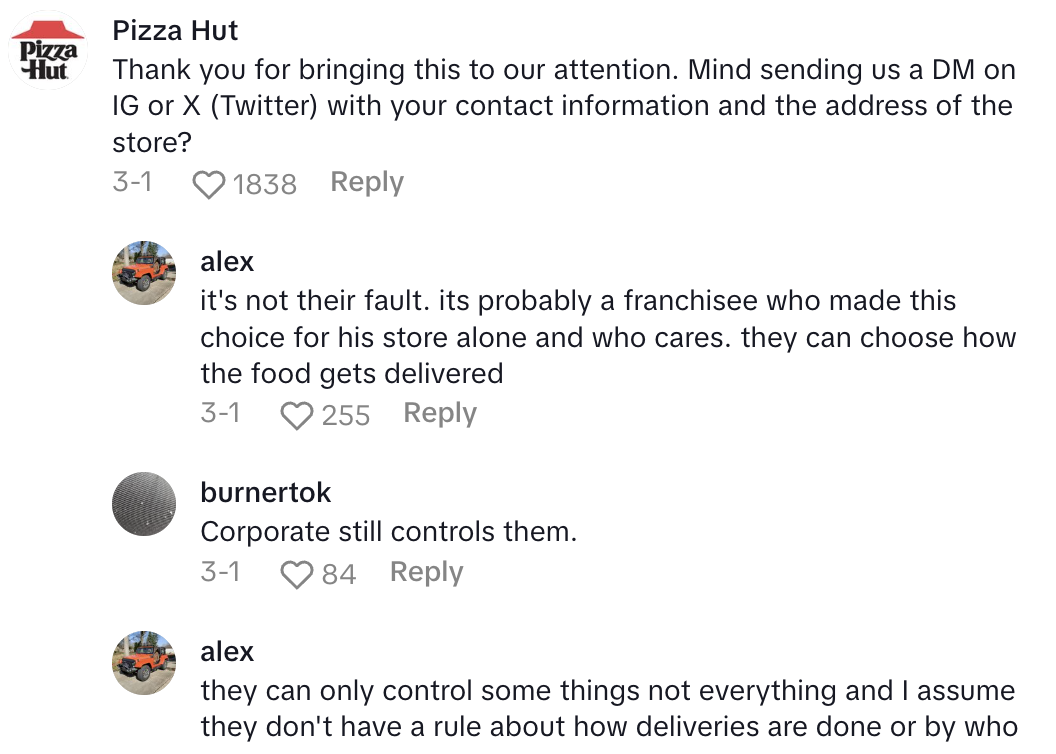The image size is (1056, 754).
Task: Like the Pizza Hut comment with the heart icon
Action: pyautogui.click(x=208, y=184)
